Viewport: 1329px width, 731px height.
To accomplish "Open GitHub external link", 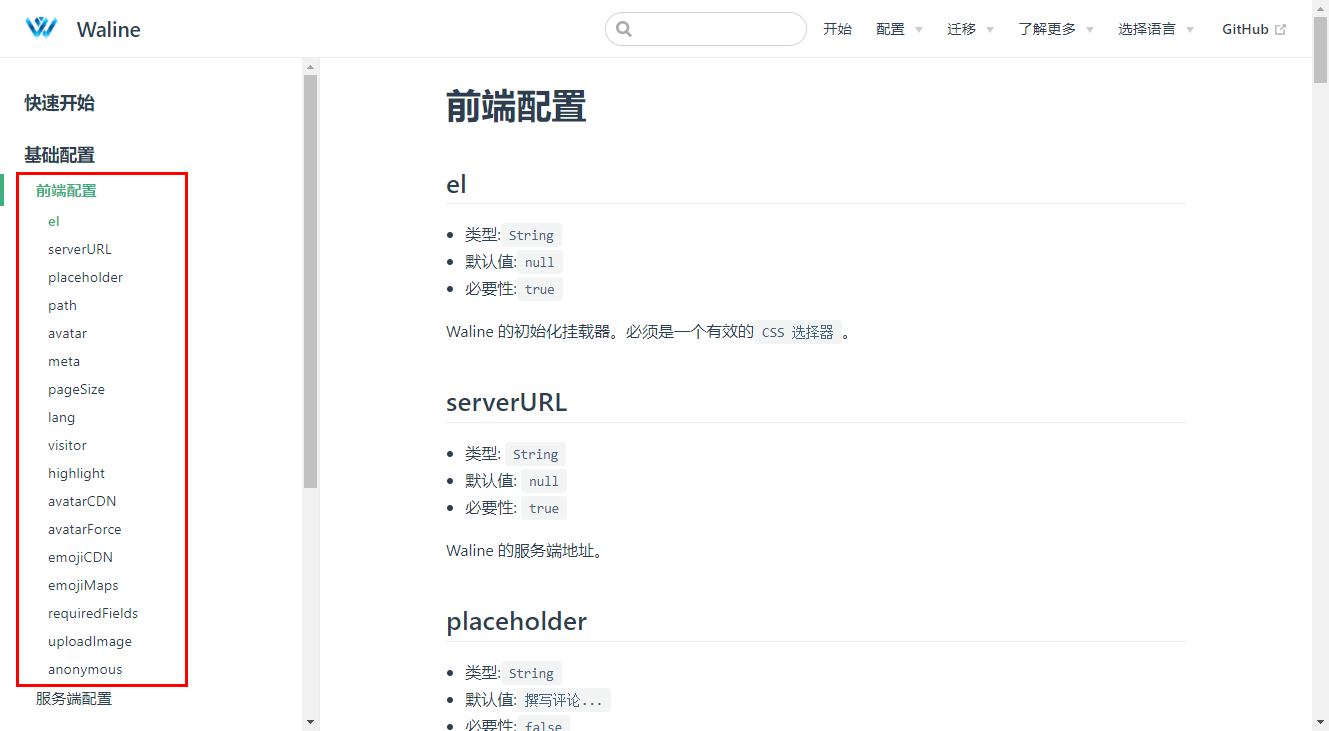I will coord(1254,29).
